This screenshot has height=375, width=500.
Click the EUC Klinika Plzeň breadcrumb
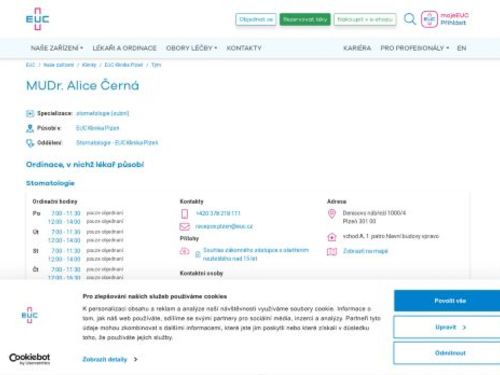coord(124,65)
